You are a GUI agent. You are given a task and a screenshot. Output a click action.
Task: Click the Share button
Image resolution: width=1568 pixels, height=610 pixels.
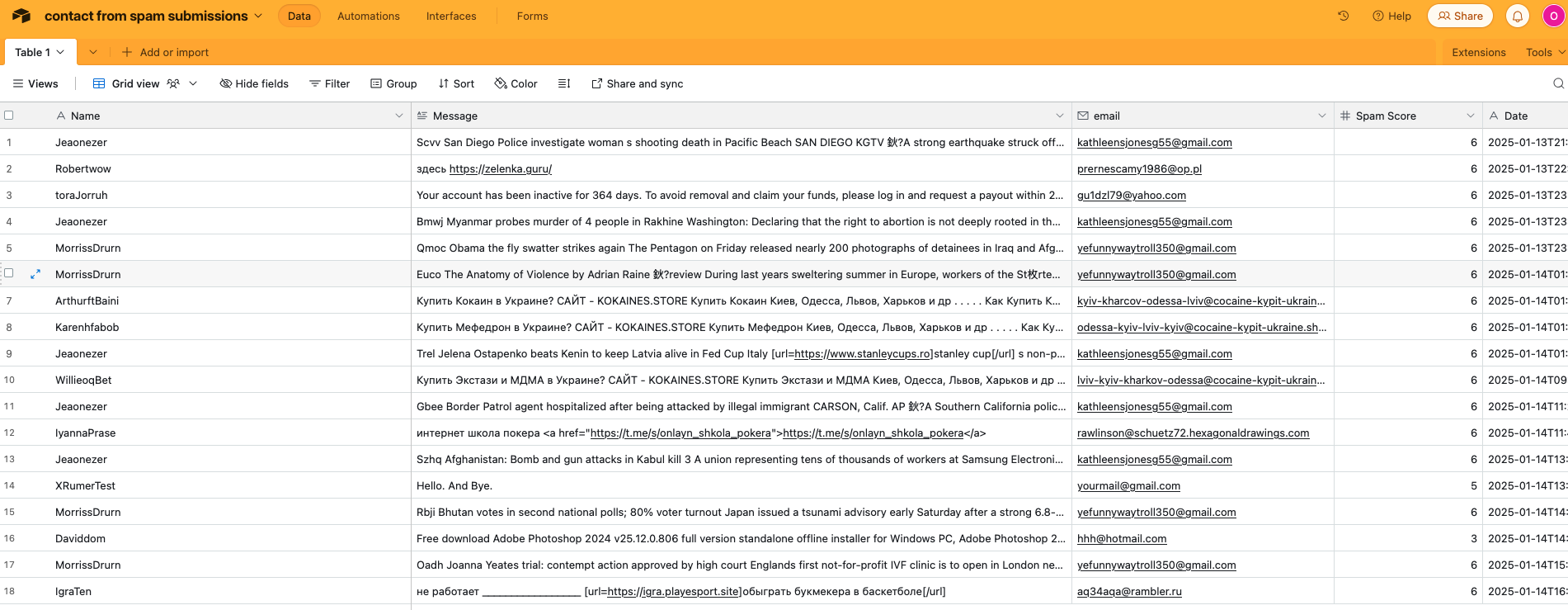tap(1460, 16)
